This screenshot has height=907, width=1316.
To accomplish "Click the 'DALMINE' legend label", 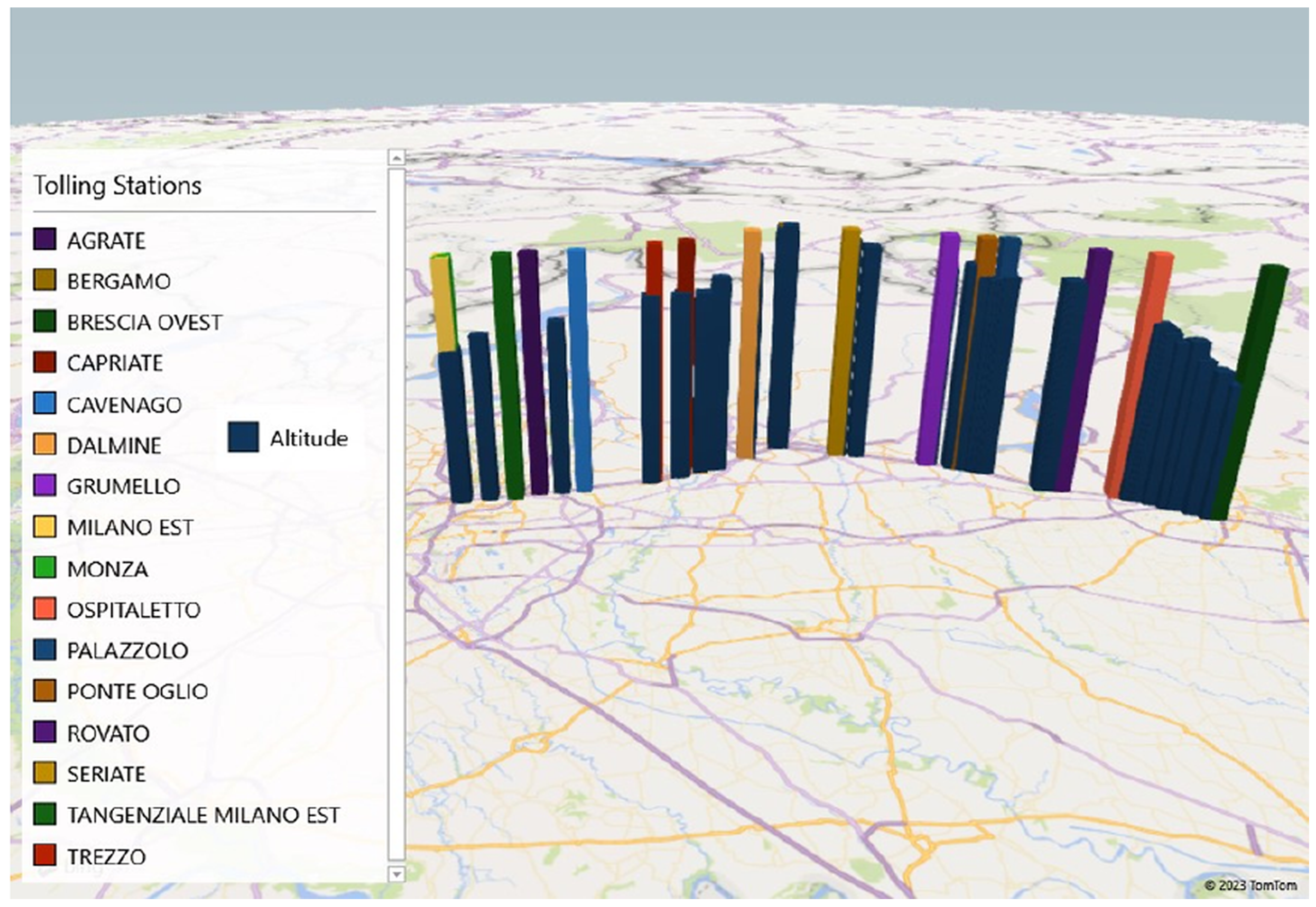I will (x=114, y=446).
